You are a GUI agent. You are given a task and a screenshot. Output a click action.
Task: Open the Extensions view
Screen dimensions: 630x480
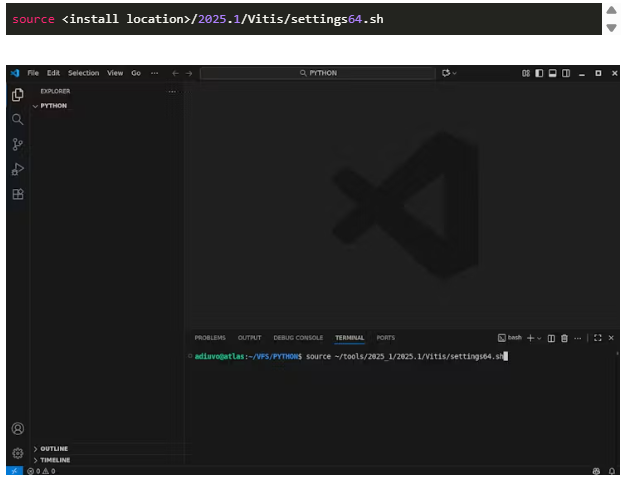pyautogui.click(x=17, y=194)
